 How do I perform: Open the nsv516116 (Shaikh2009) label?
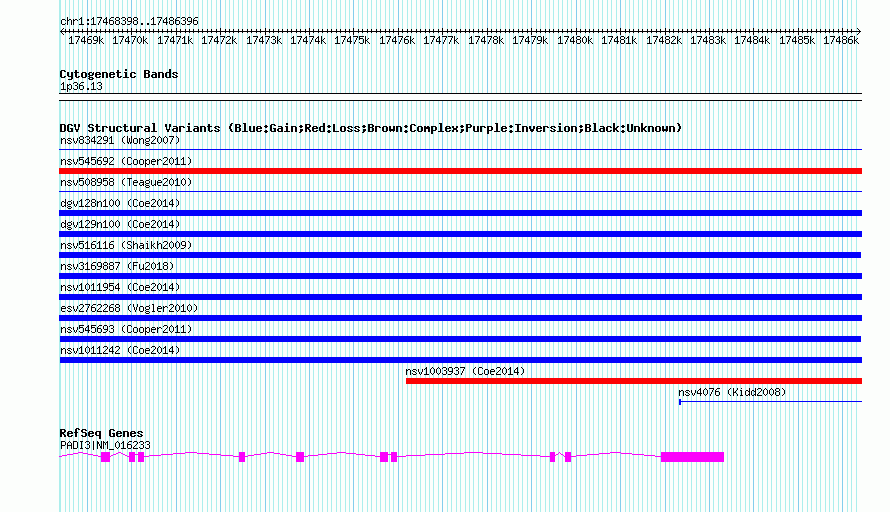click(126, 245)
